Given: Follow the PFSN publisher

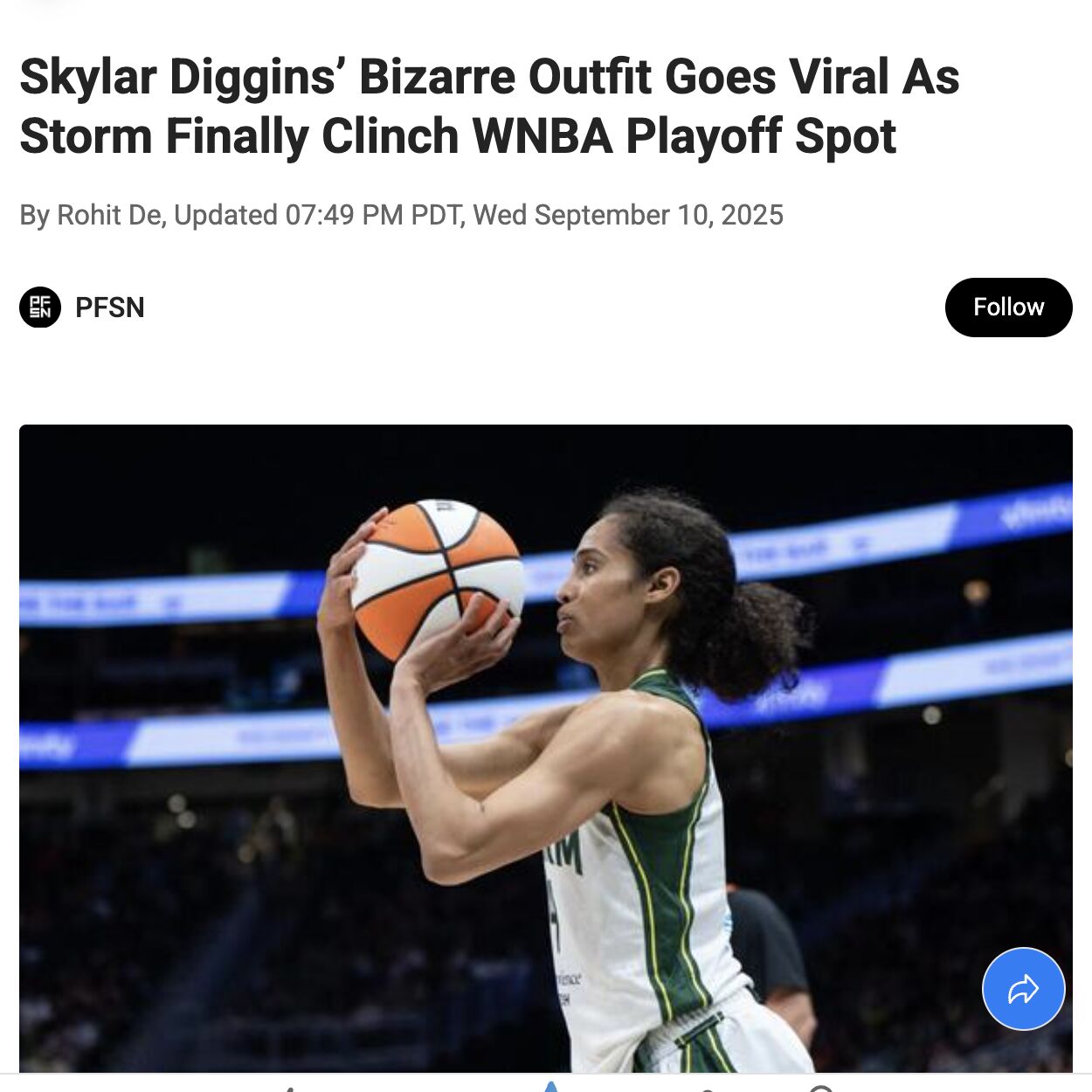Looking at the screenshot, I should click(x=1008, y=308).
